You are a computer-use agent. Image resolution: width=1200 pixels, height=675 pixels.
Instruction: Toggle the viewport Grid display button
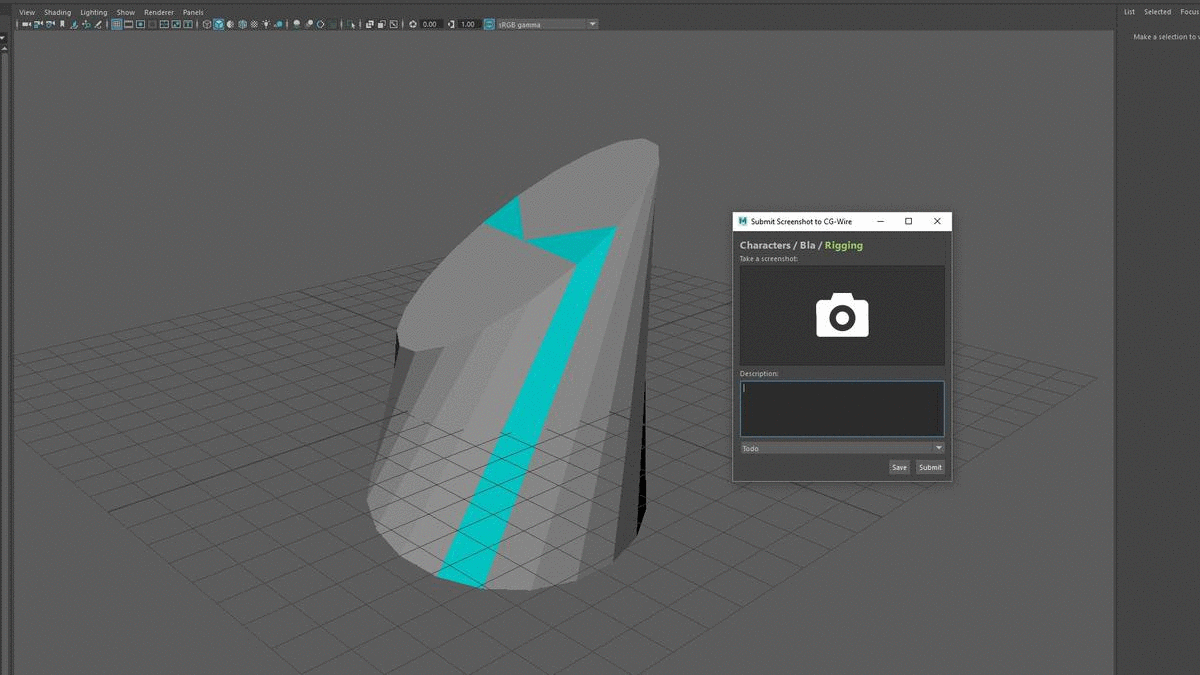[x=117, y=24]
